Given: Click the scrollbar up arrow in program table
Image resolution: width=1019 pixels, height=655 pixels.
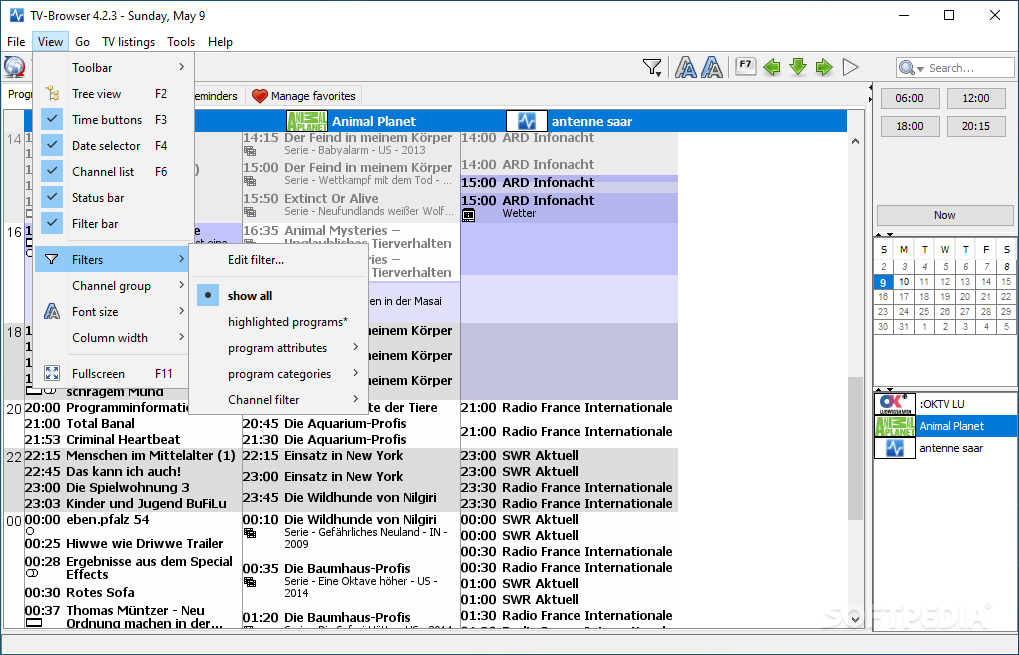Looking at the screenshot, I should pos(855,141).
